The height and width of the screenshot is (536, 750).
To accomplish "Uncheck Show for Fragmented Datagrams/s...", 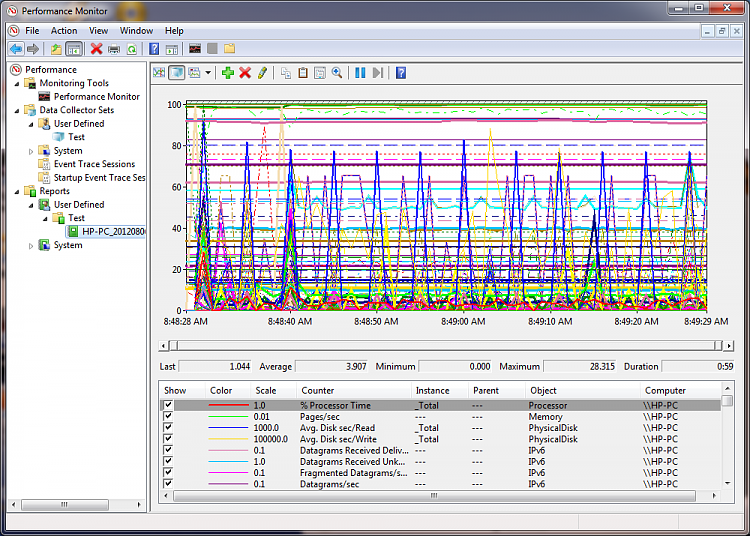I will point(168,472).
